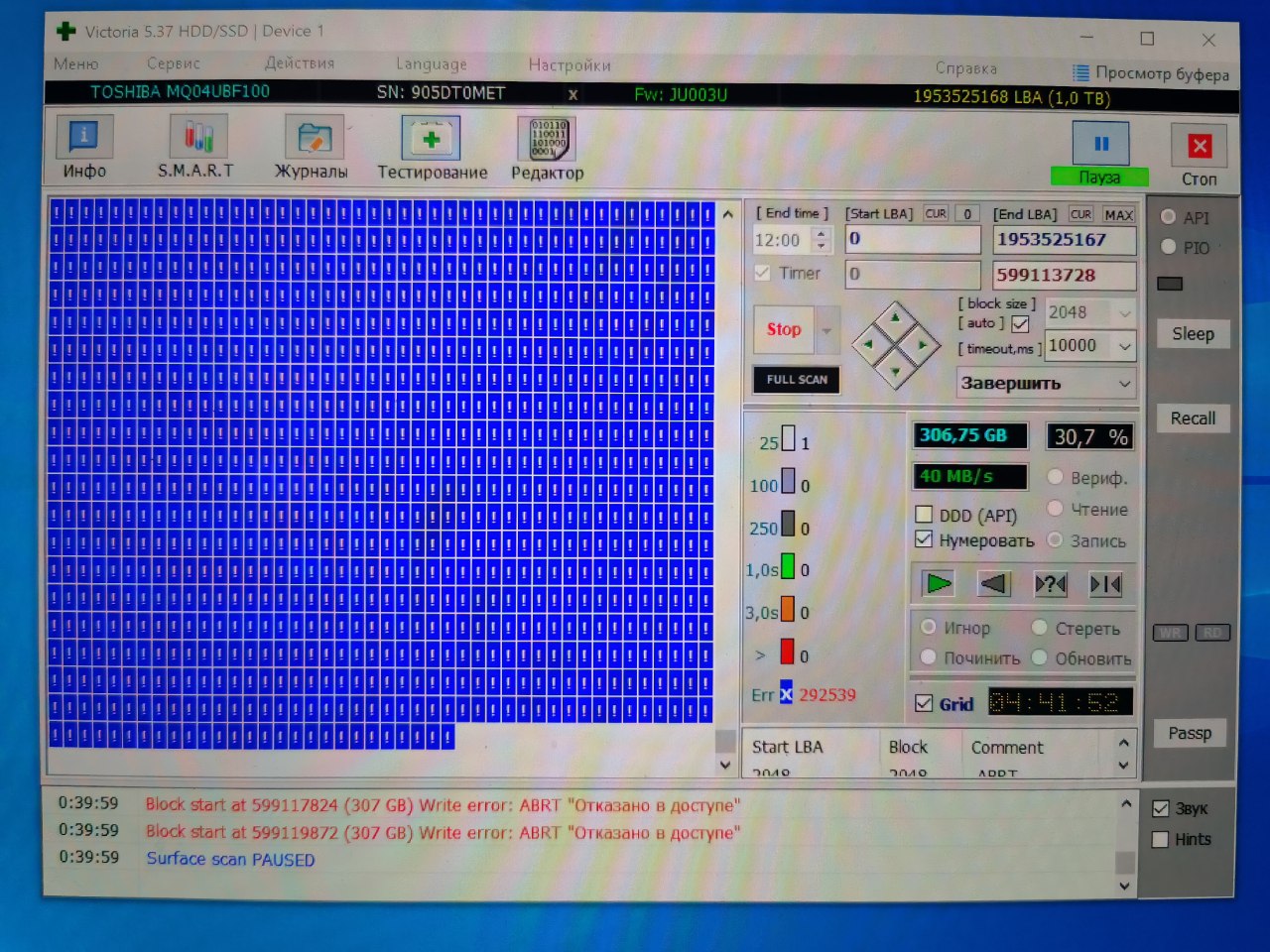Click the RD indicator
This screenshot has height=952, width=1270.
(1212, 633)
